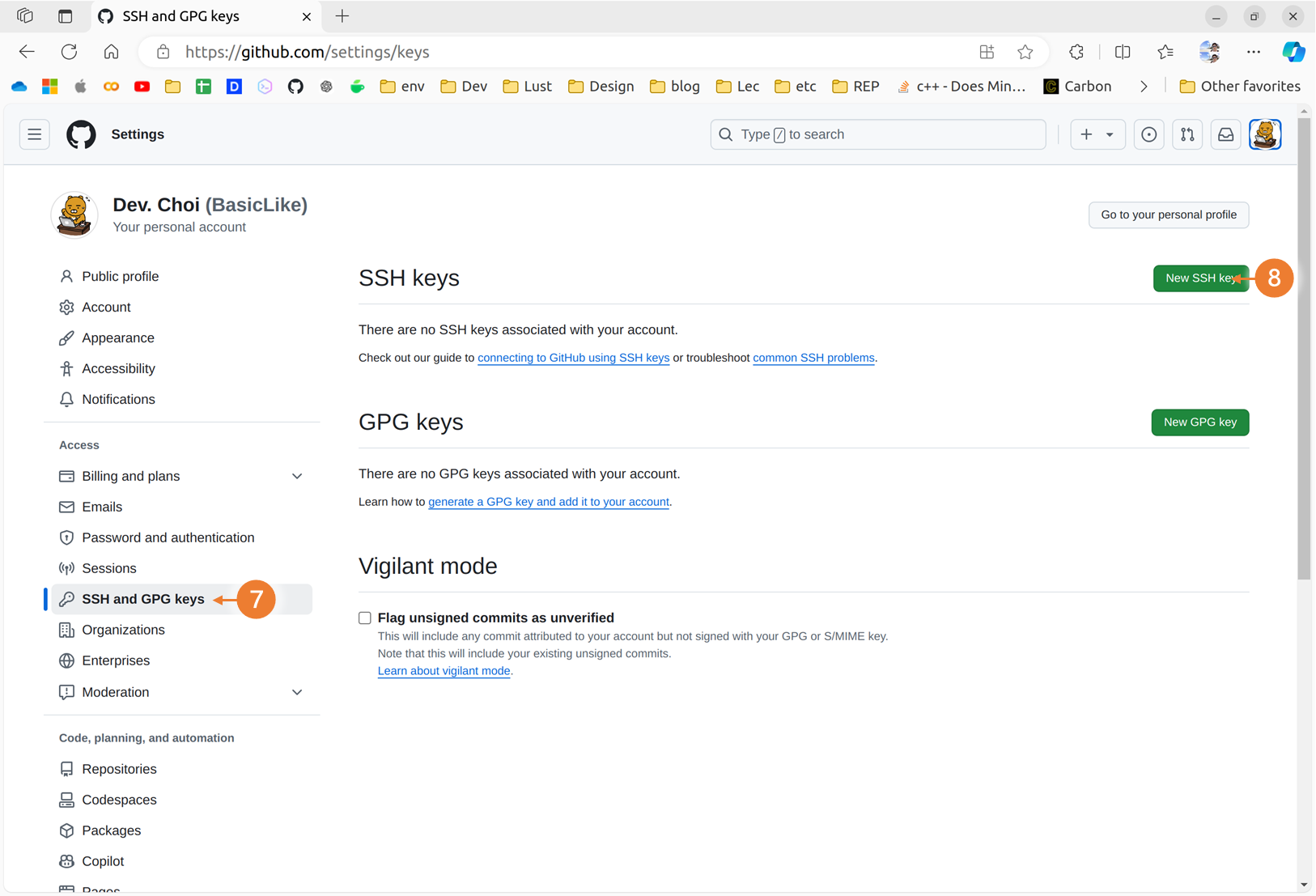The height and width of the screenshot is (896, 1316).
Task: Reload the page with refresh icon
Action: coord(70,52)
